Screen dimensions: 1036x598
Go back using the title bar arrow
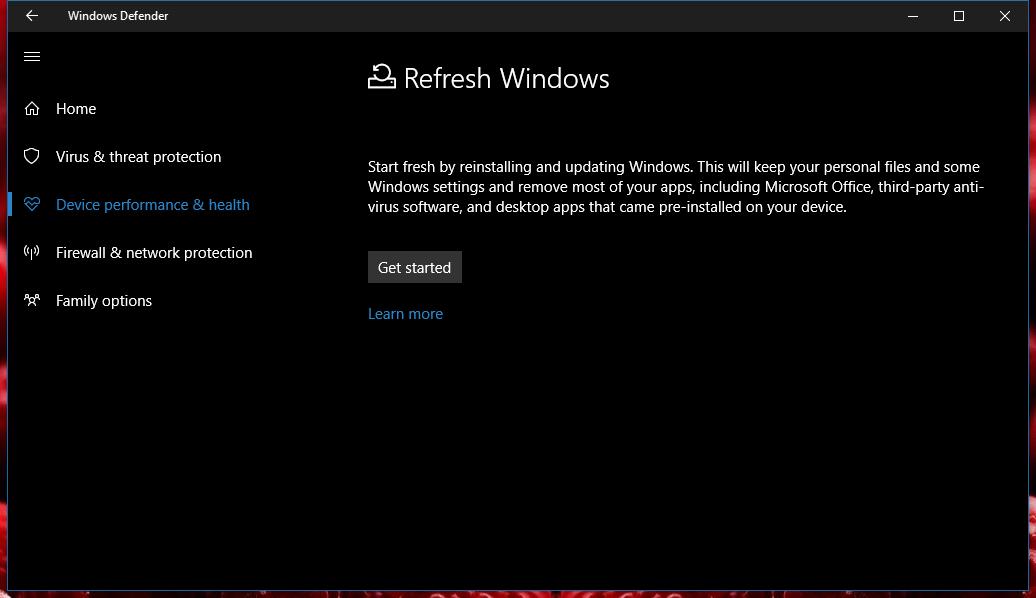32,16
